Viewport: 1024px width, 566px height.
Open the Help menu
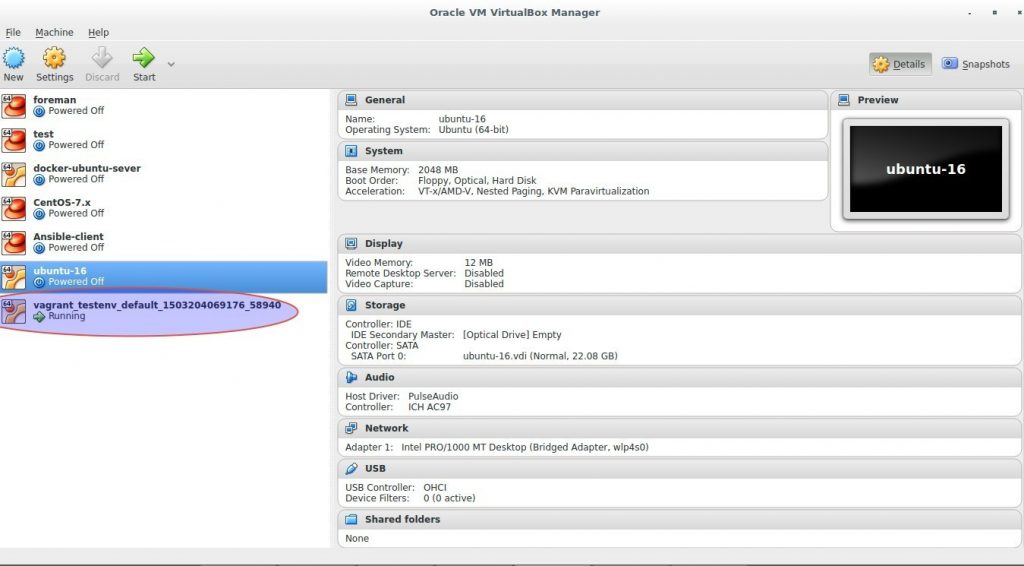click(99, 32)
